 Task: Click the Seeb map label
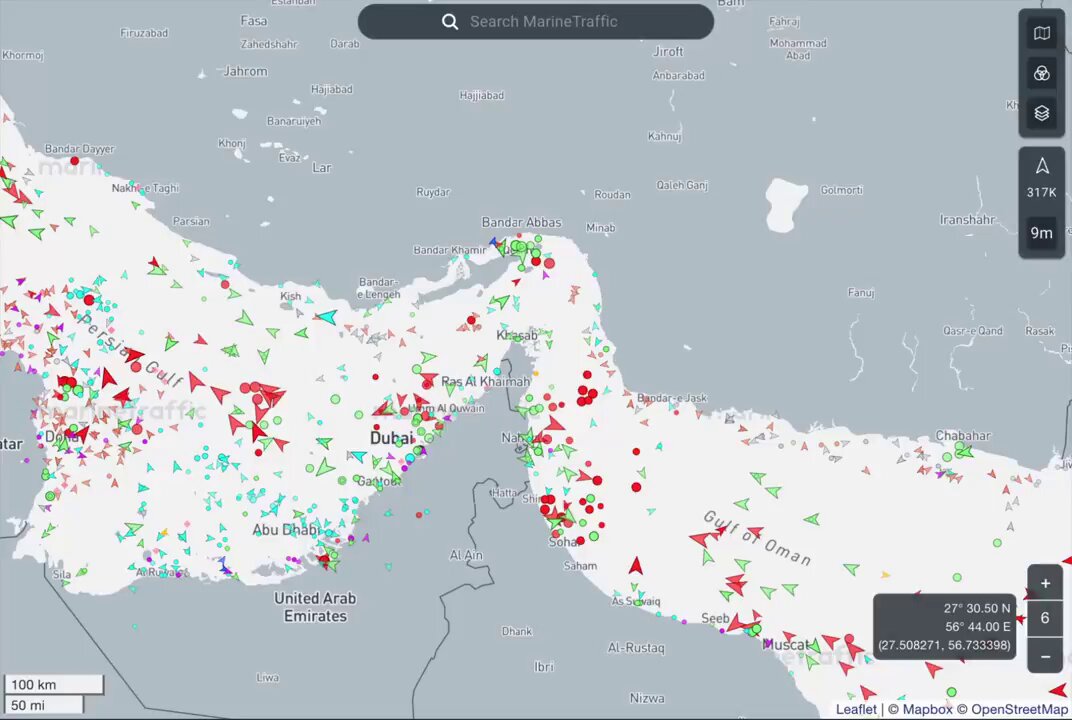(715, 618)
